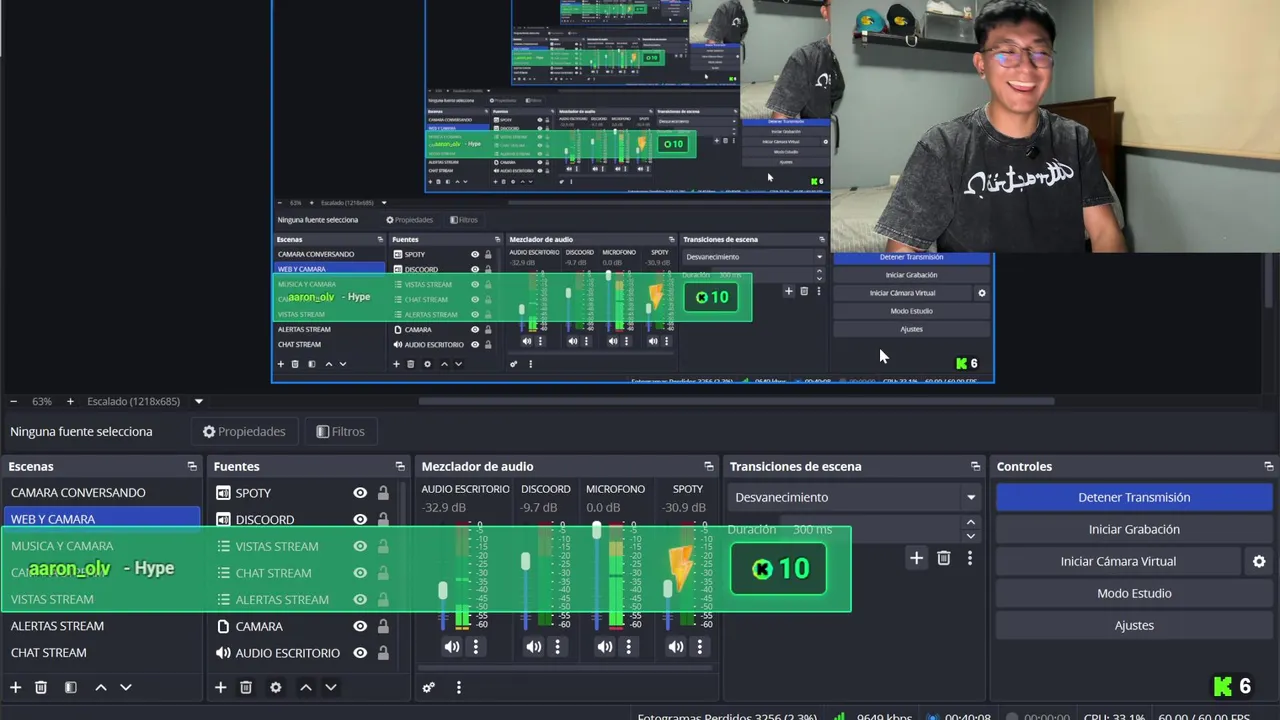
Task: Open scene filters icon in Escenas toolbar
Action: [70, 687]
